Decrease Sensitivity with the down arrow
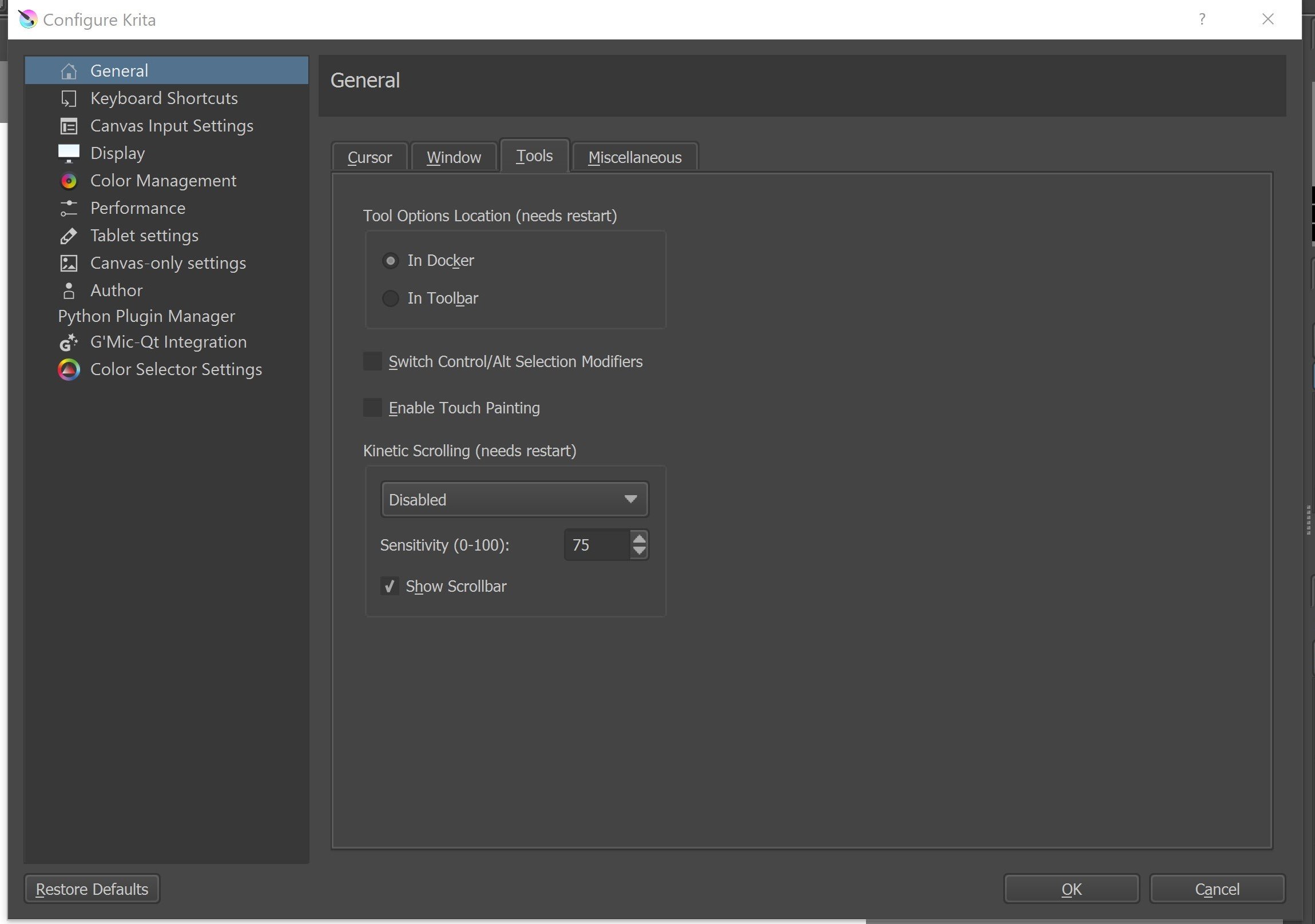 point(639,551)
